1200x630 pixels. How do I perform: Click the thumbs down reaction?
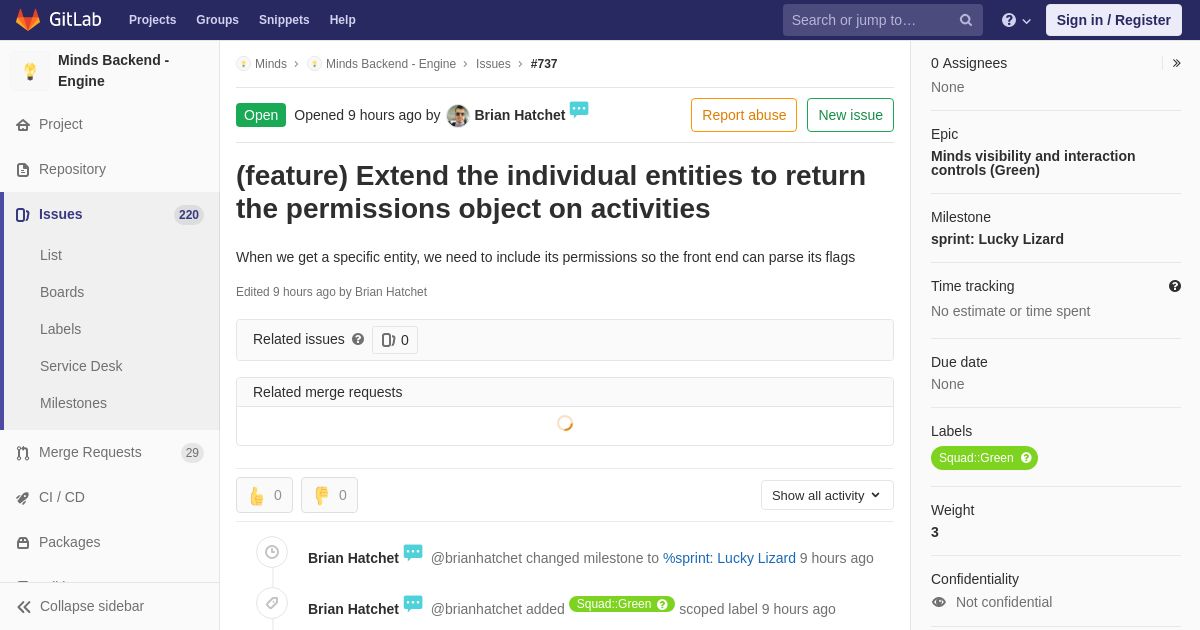tap(329, 495)
